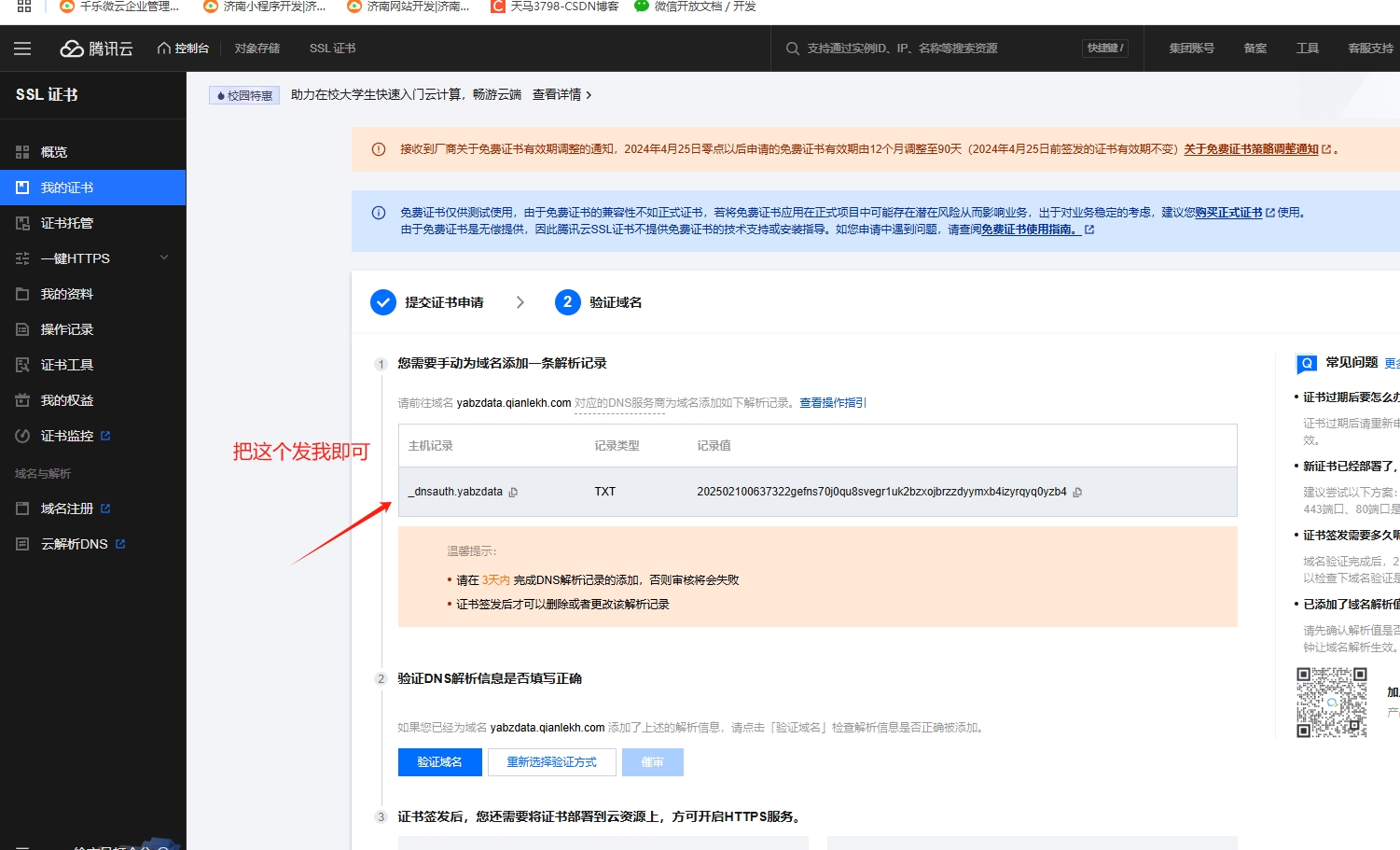Click the 验证域名 blue button
The height and width of the screenshot is (850, 1400).
(439, 762)
